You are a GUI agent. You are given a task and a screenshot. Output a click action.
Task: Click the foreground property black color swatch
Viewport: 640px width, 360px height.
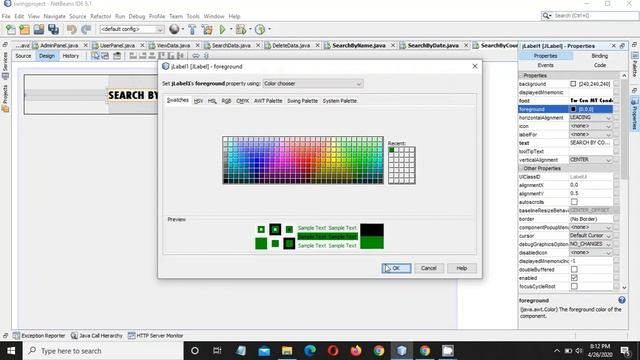coord(573,109)
